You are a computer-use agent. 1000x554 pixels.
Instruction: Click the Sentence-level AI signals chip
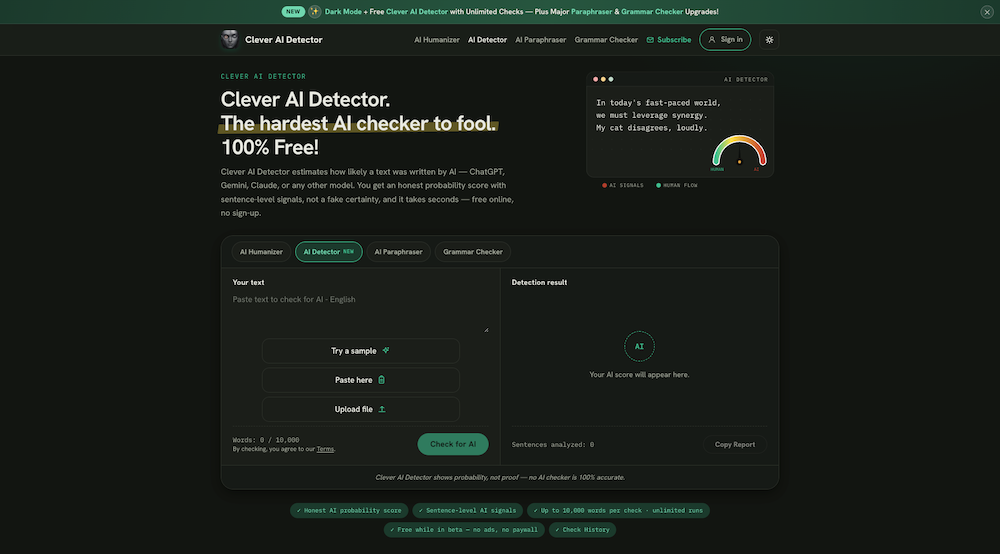[x=467, y=511]
